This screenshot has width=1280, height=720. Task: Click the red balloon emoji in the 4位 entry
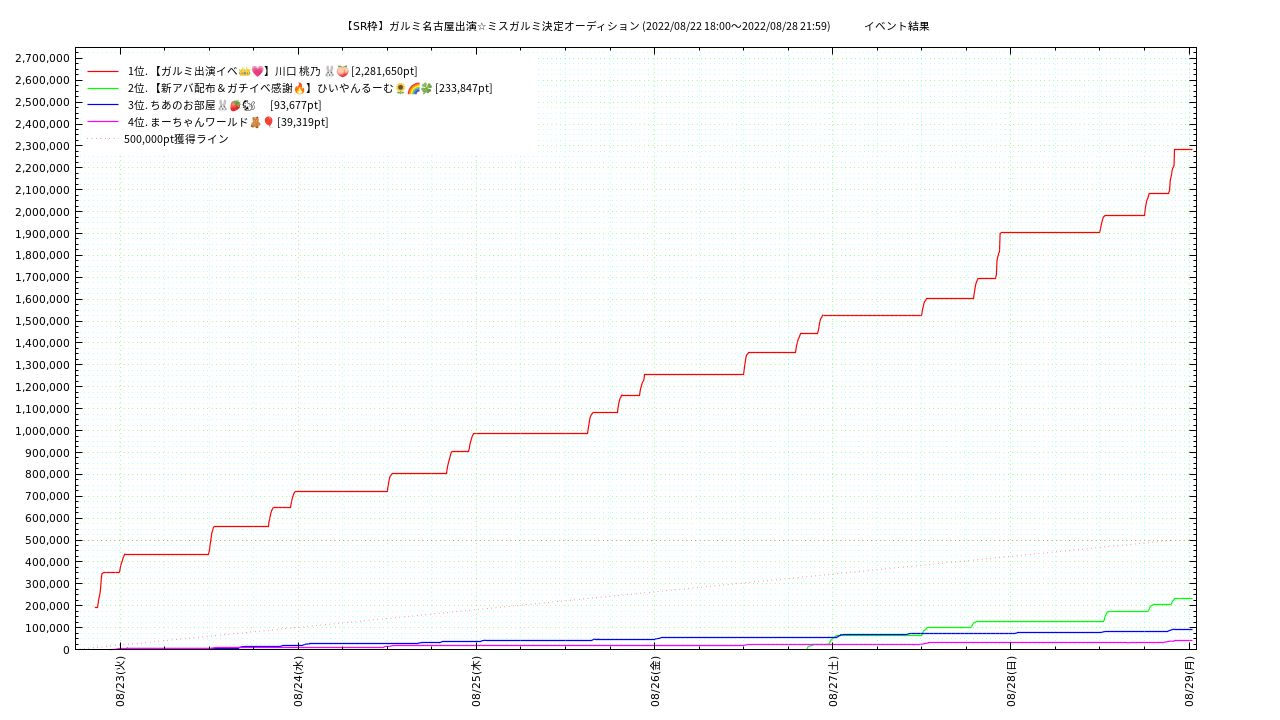[x=268, y=122]
